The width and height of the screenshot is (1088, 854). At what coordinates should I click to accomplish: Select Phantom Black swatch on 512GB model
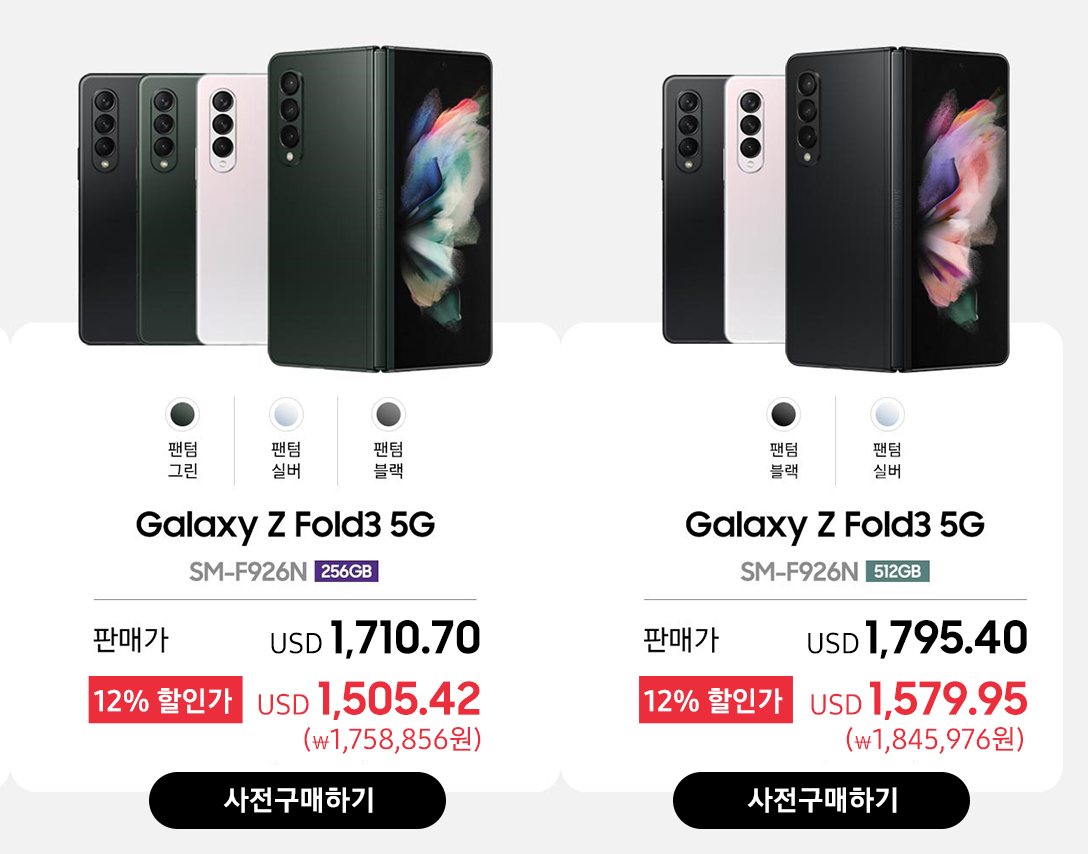tap(784, 415)
